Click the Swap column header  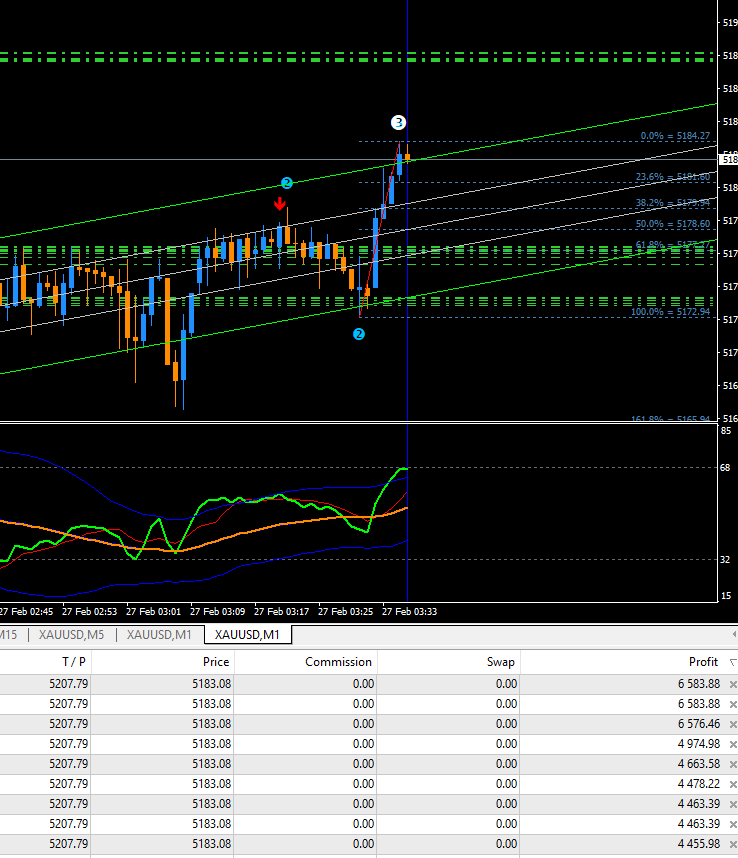pyautogui.click(x=501, y=661)
